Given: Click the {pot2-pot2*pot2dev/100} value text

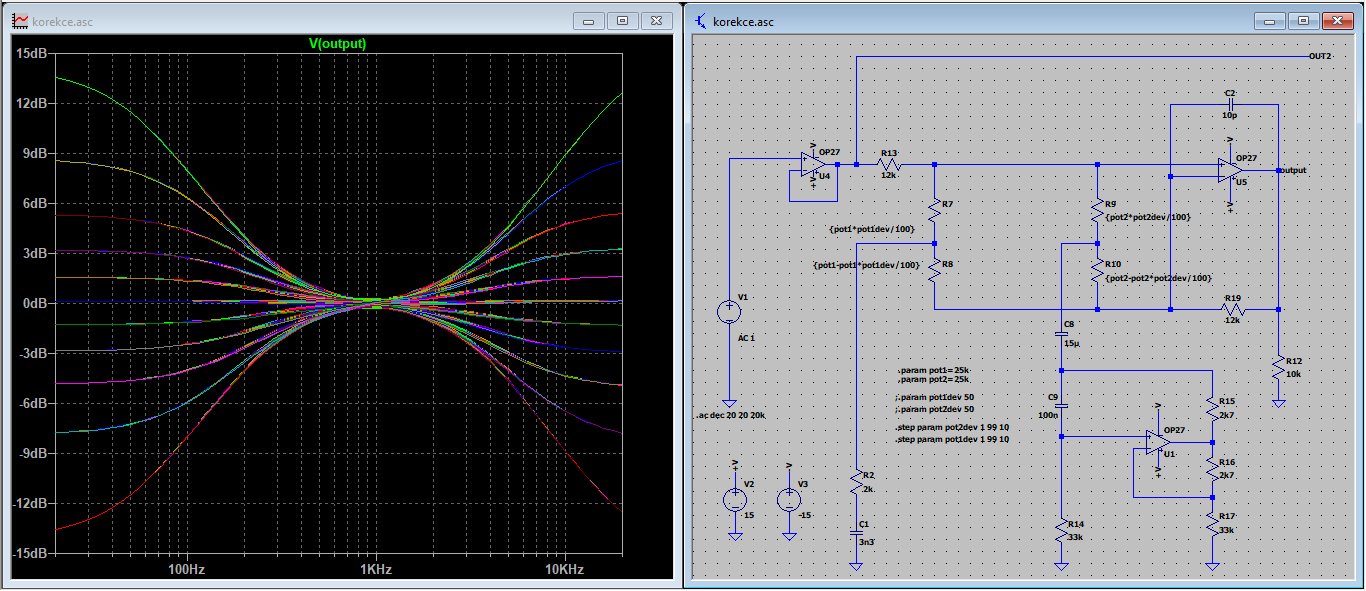Looking at the screenshot, I should tap(1158, 278).
